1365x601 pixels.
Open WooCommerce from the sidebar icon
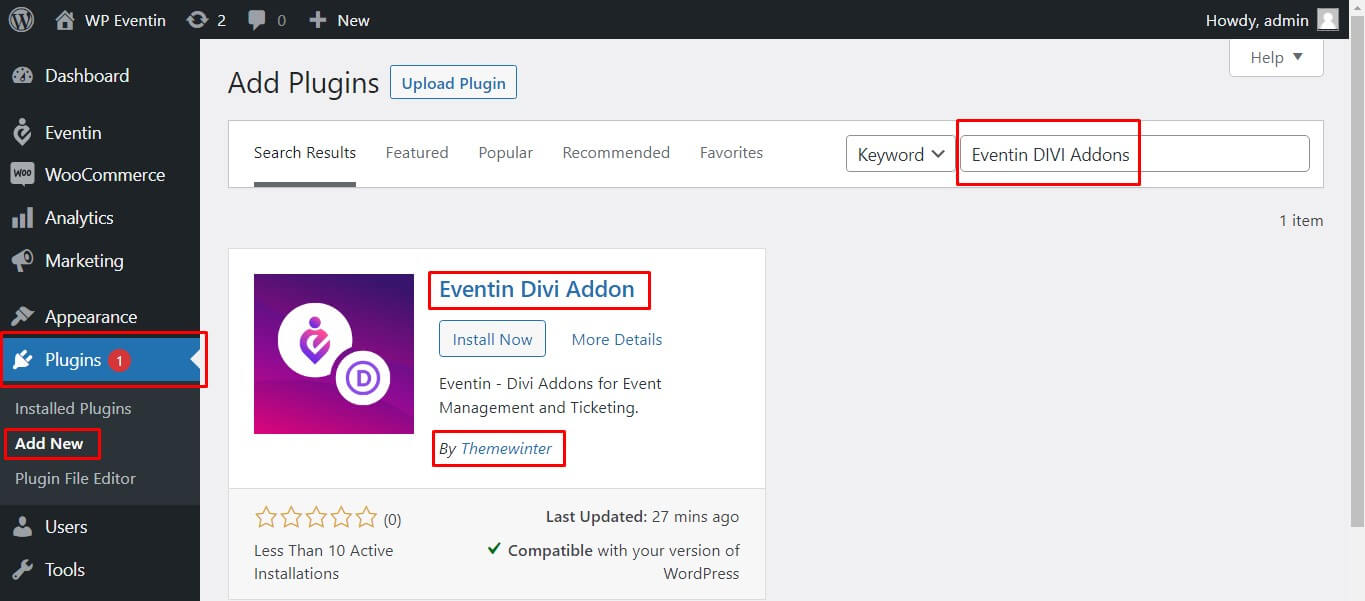pos(22,174)
